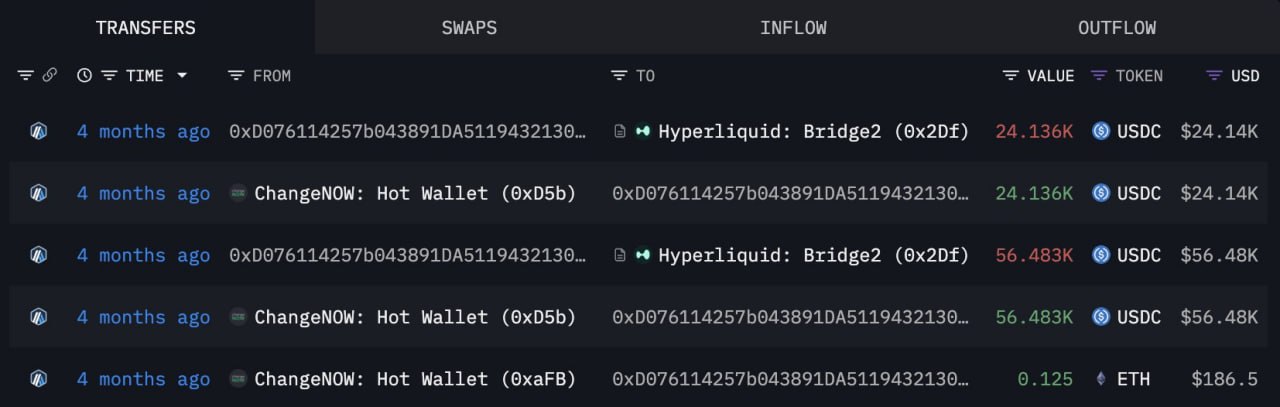Click the TRANSFERS tab

pyautogui.click(x=145, y=28)
